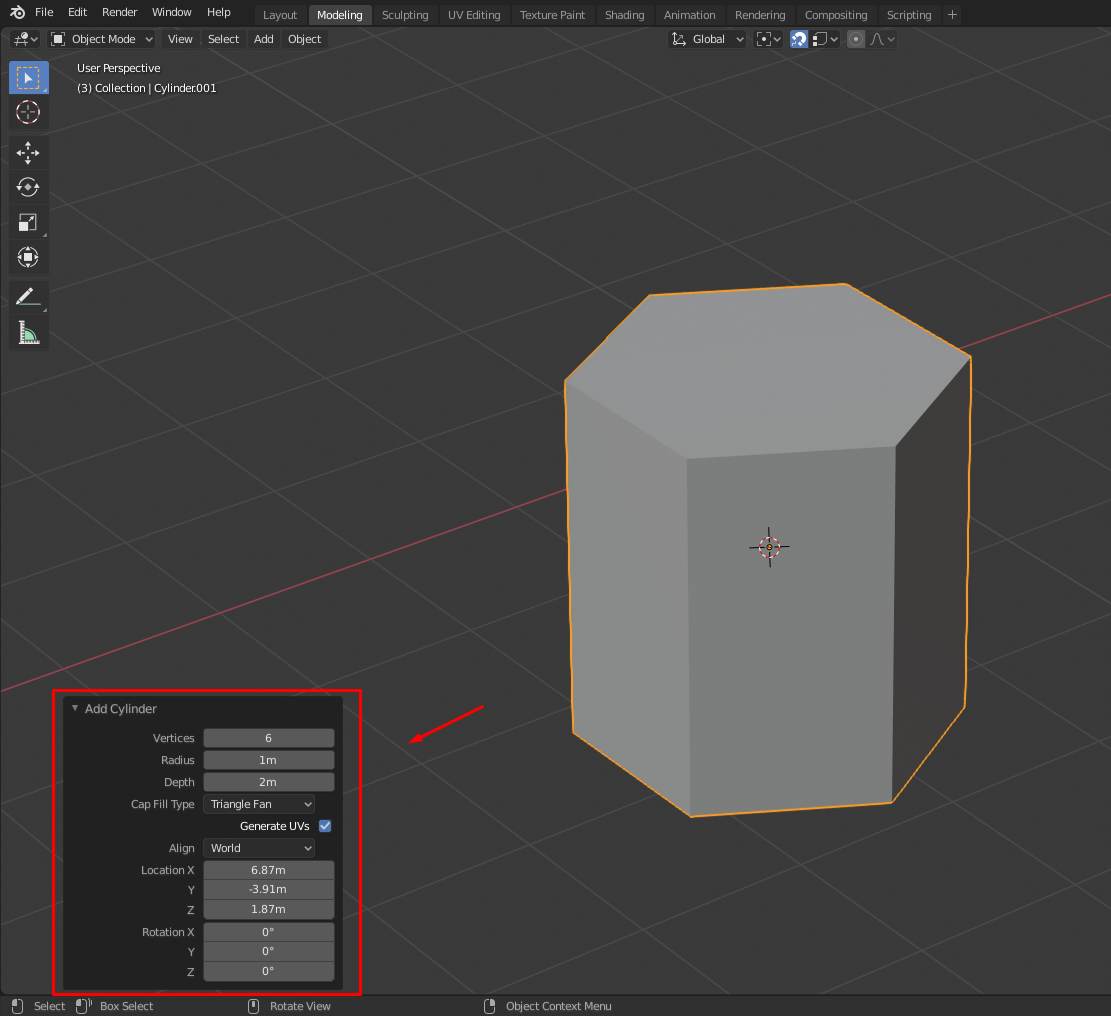1111x1016 pixels.
Task: Open the Cap Fill Type dropdown
Action: pyautogui.click(x=259, y=804)
